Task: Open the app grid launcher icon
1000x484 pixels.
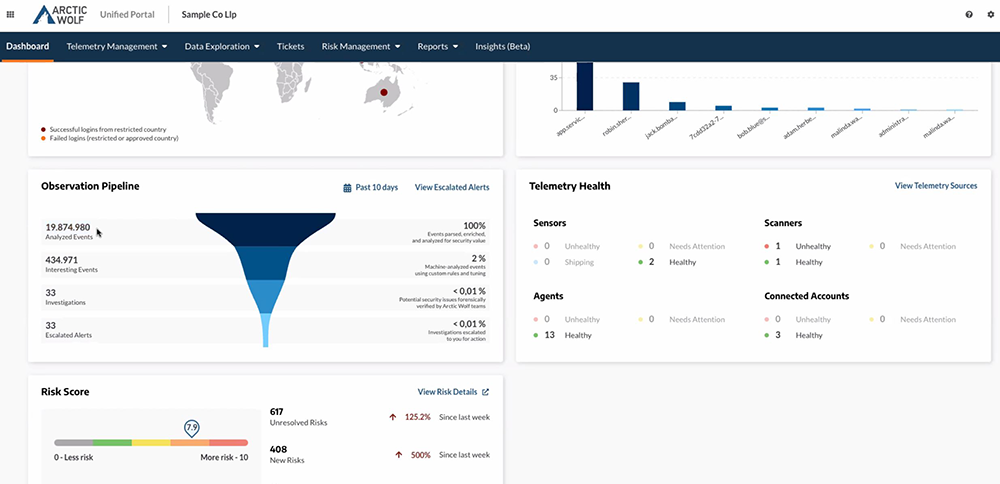Action: (x=11, y=15)
